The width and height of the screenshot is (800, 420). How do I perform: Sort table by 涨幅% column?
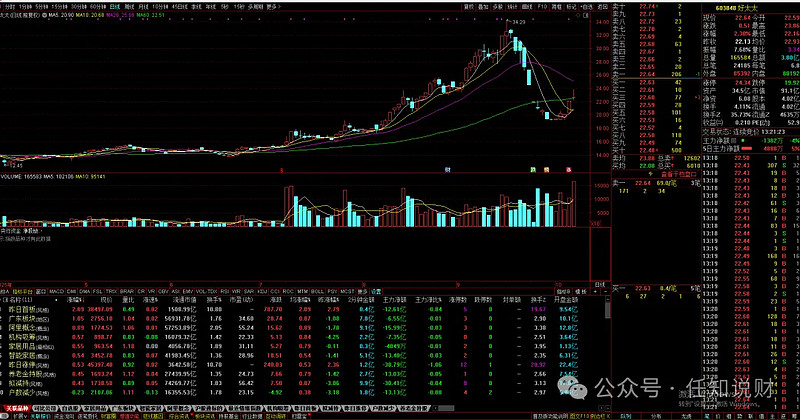(75, 300)
